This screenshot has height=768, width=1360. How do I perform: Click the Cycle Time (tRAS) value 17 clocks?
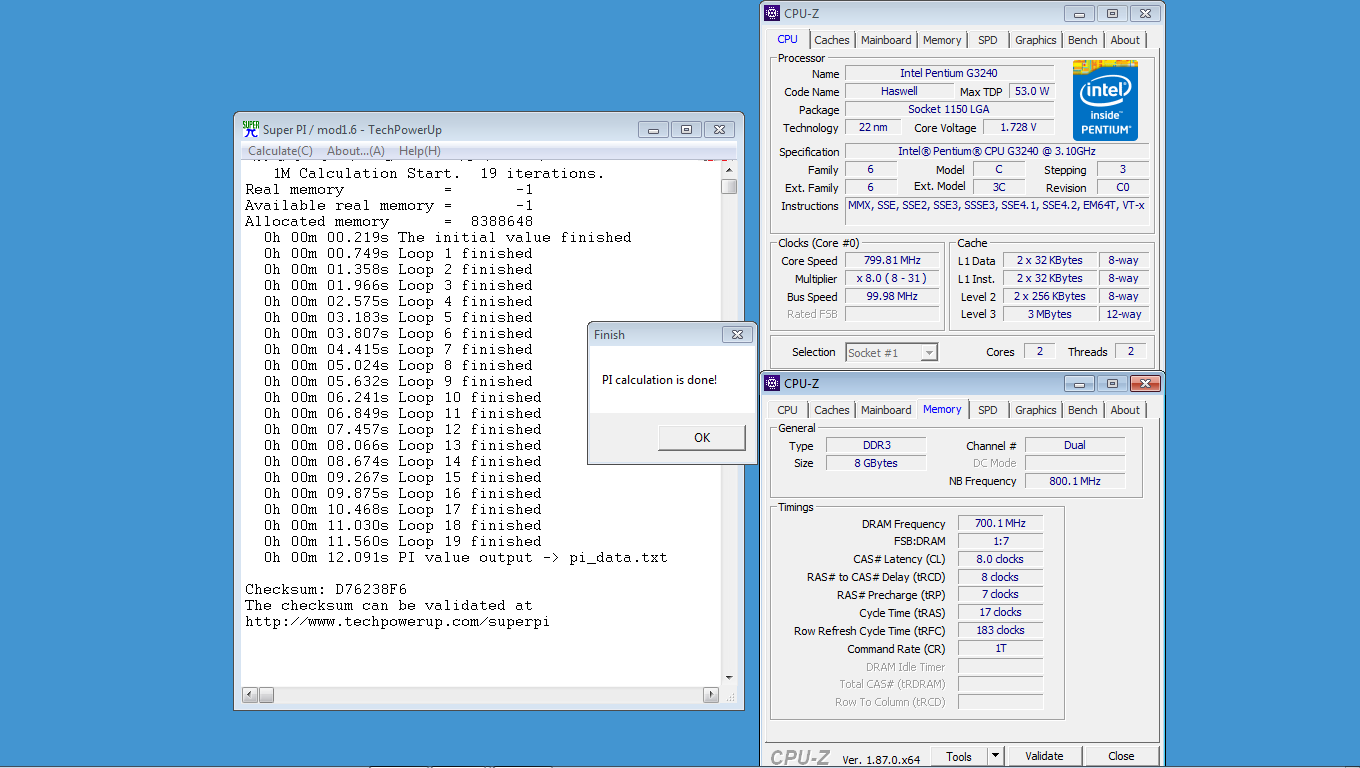1000,612
